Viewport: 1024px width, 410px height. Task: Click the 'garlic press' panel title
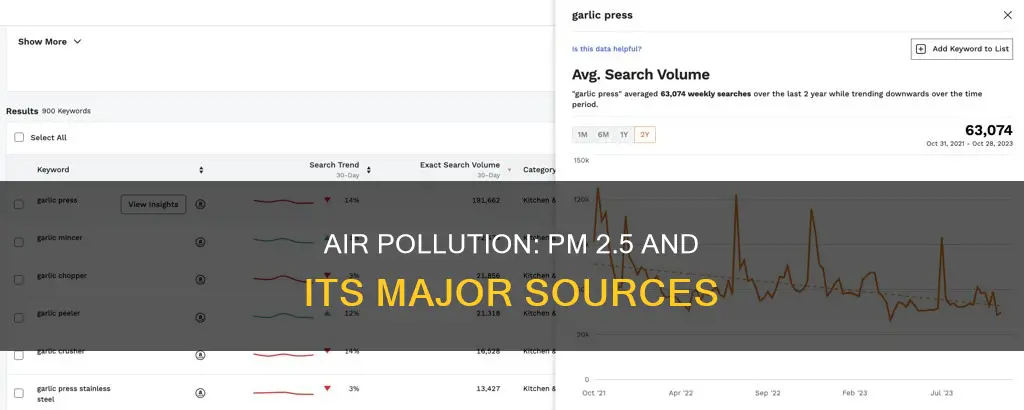(x=602, y=15)
